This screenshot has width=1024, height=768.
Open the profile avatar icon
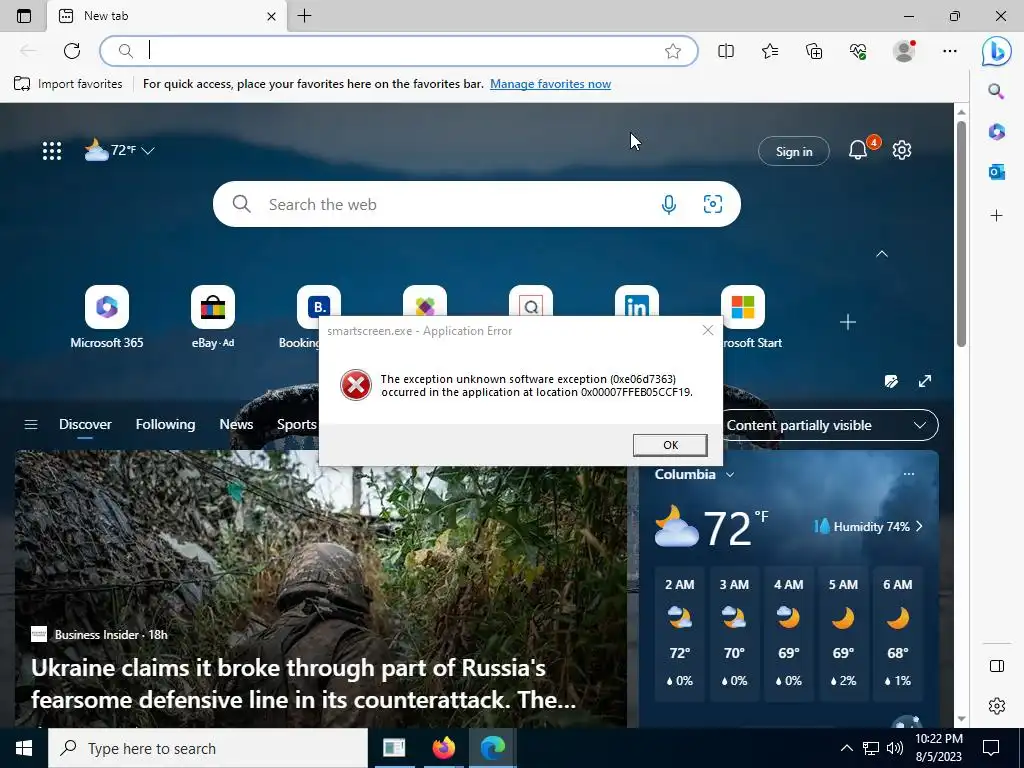904,51
